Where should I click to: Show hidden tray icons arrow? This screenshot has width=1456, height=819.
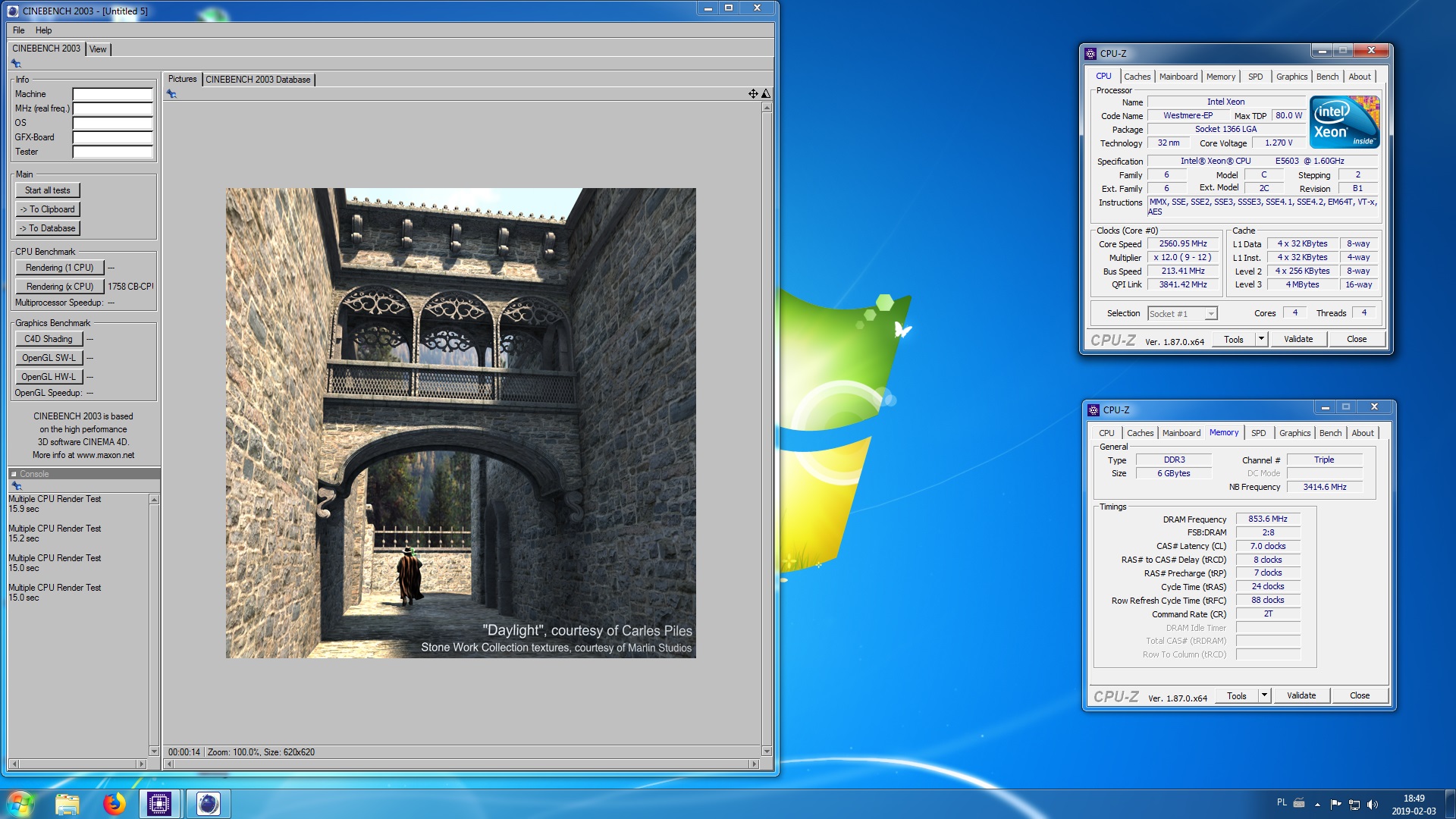(1317, 805)
